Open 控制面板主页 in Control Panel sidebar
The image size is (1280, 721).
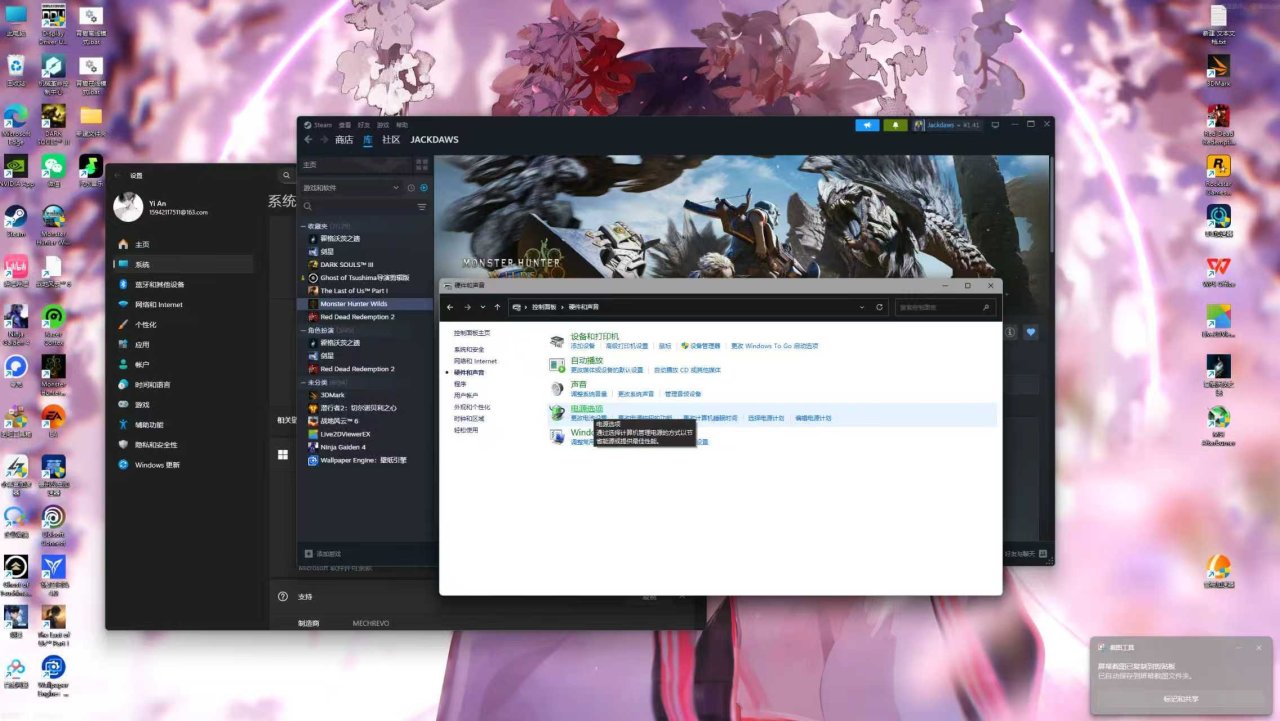click(472, 333)
